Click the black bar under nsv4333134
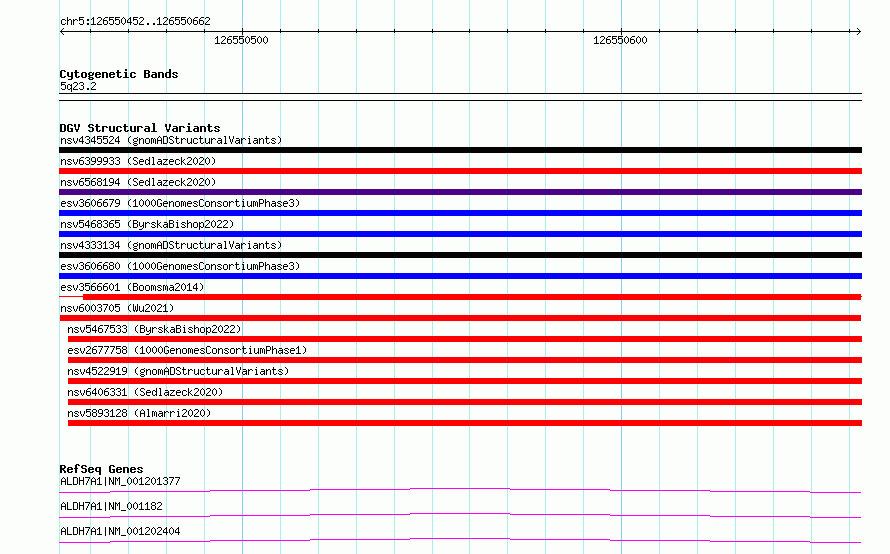The width and height of the screenshot is (890, 554). (460, 255)
